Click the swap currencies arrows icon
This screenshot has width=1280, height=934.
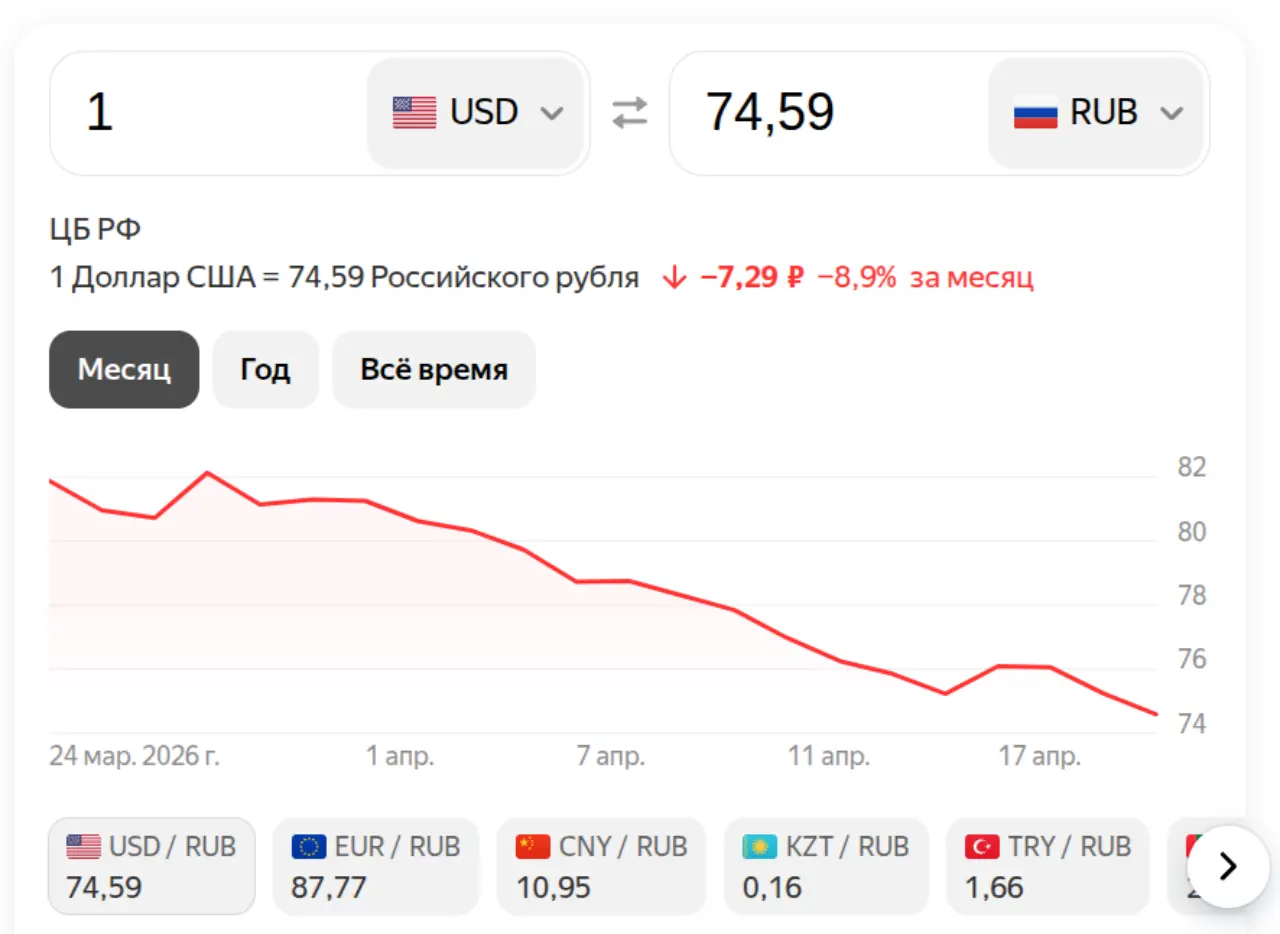pos(630,112)
